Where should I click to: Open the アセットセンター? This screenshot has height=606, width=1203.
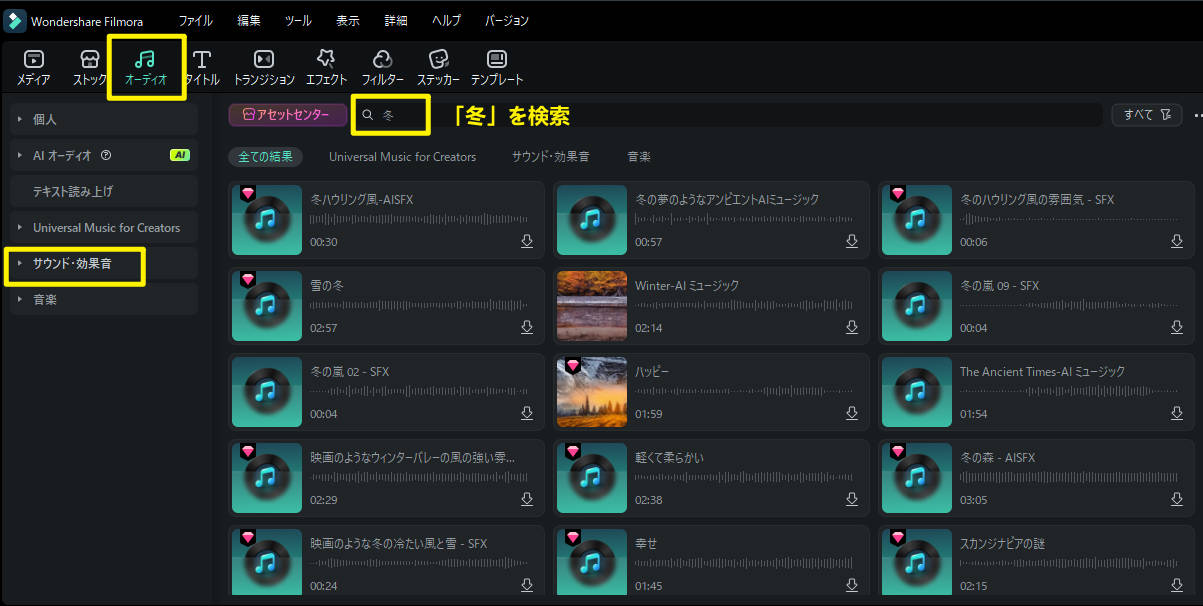(287, 114)
